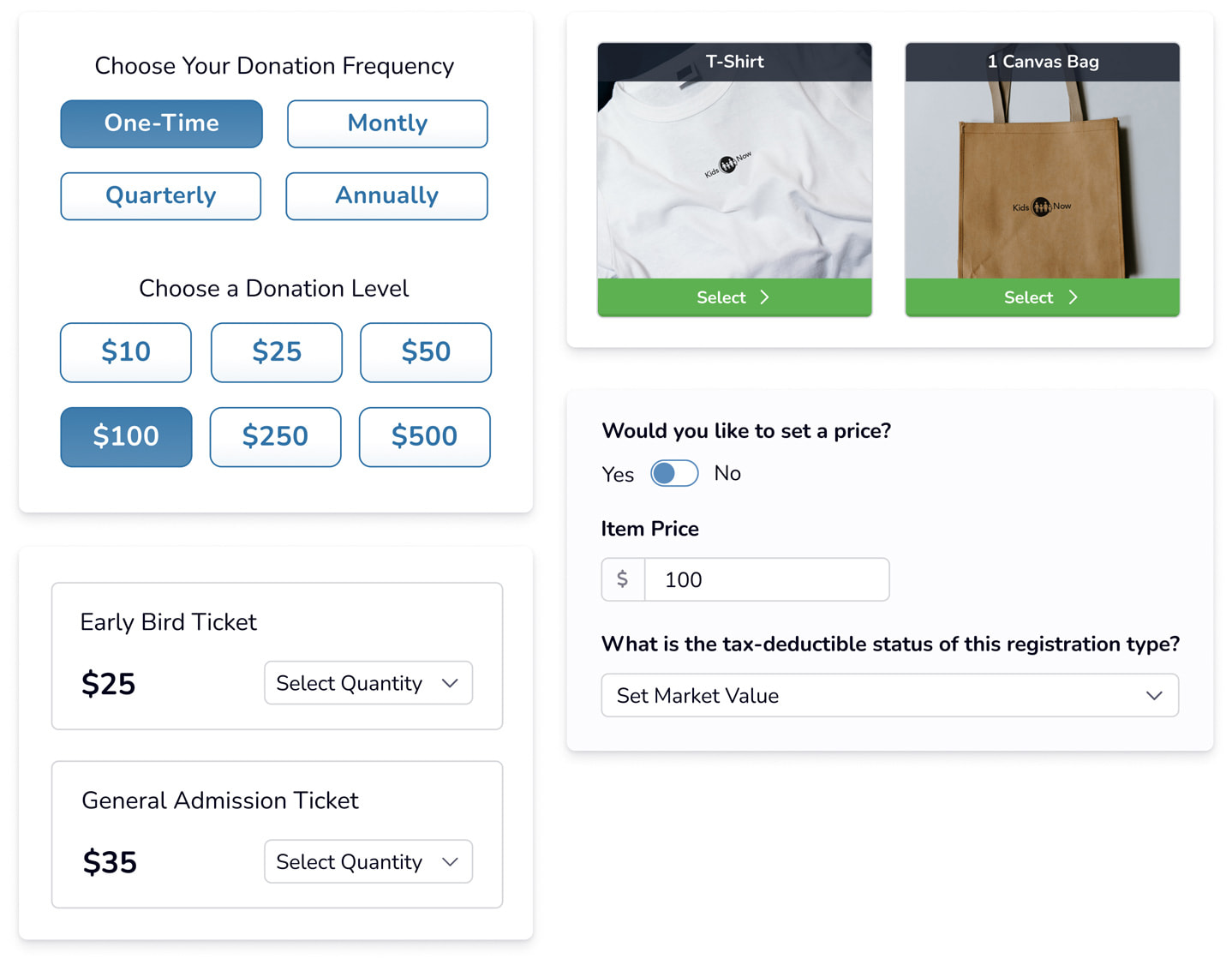The height and width of the screenshot is (965, 1232).
Task: Open General Admission Ticket quantity dropdown
Action: pos(368,861)
